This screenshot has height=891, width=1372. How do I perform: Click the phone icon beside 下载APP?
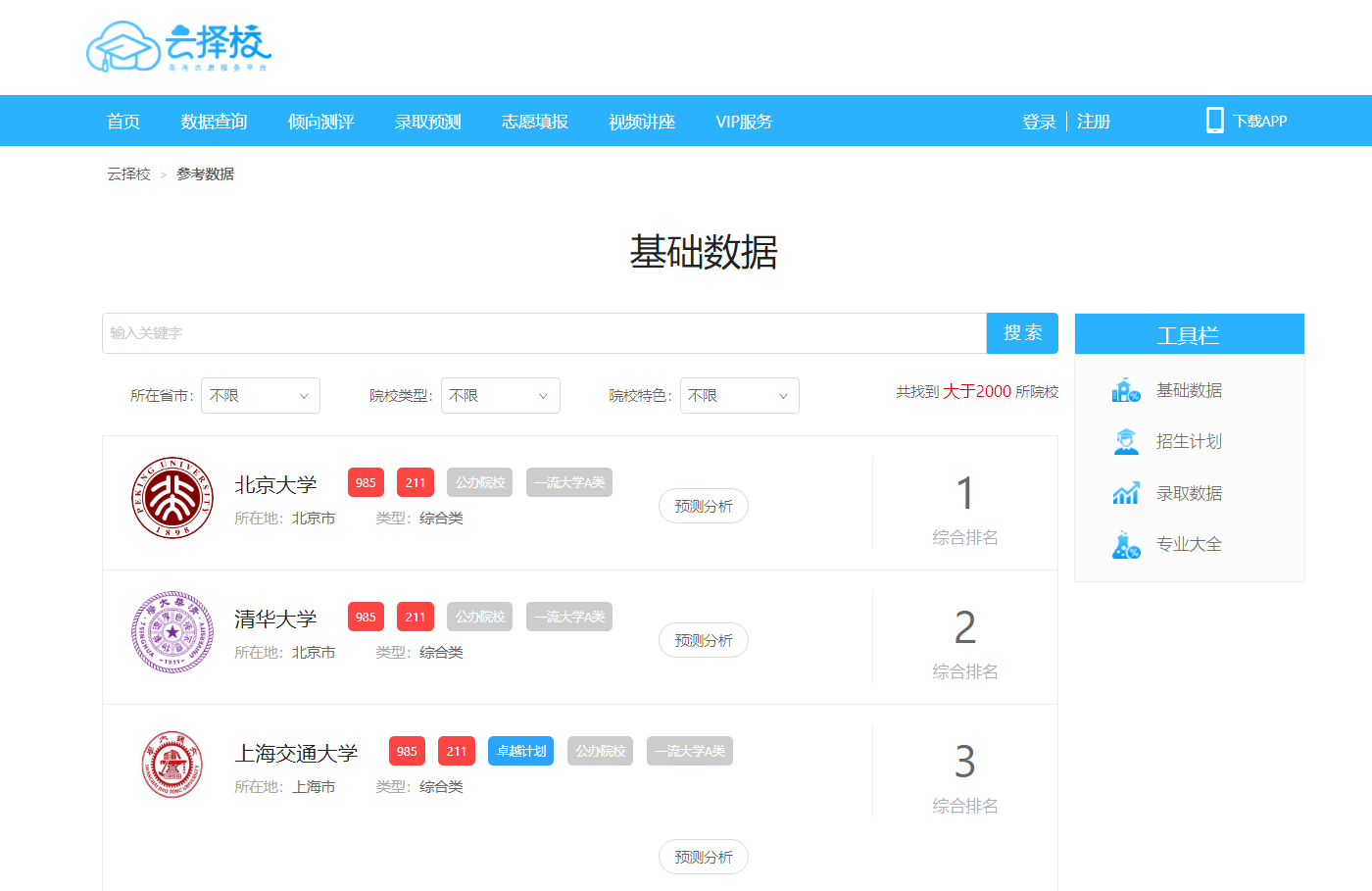click(1215, 121)
